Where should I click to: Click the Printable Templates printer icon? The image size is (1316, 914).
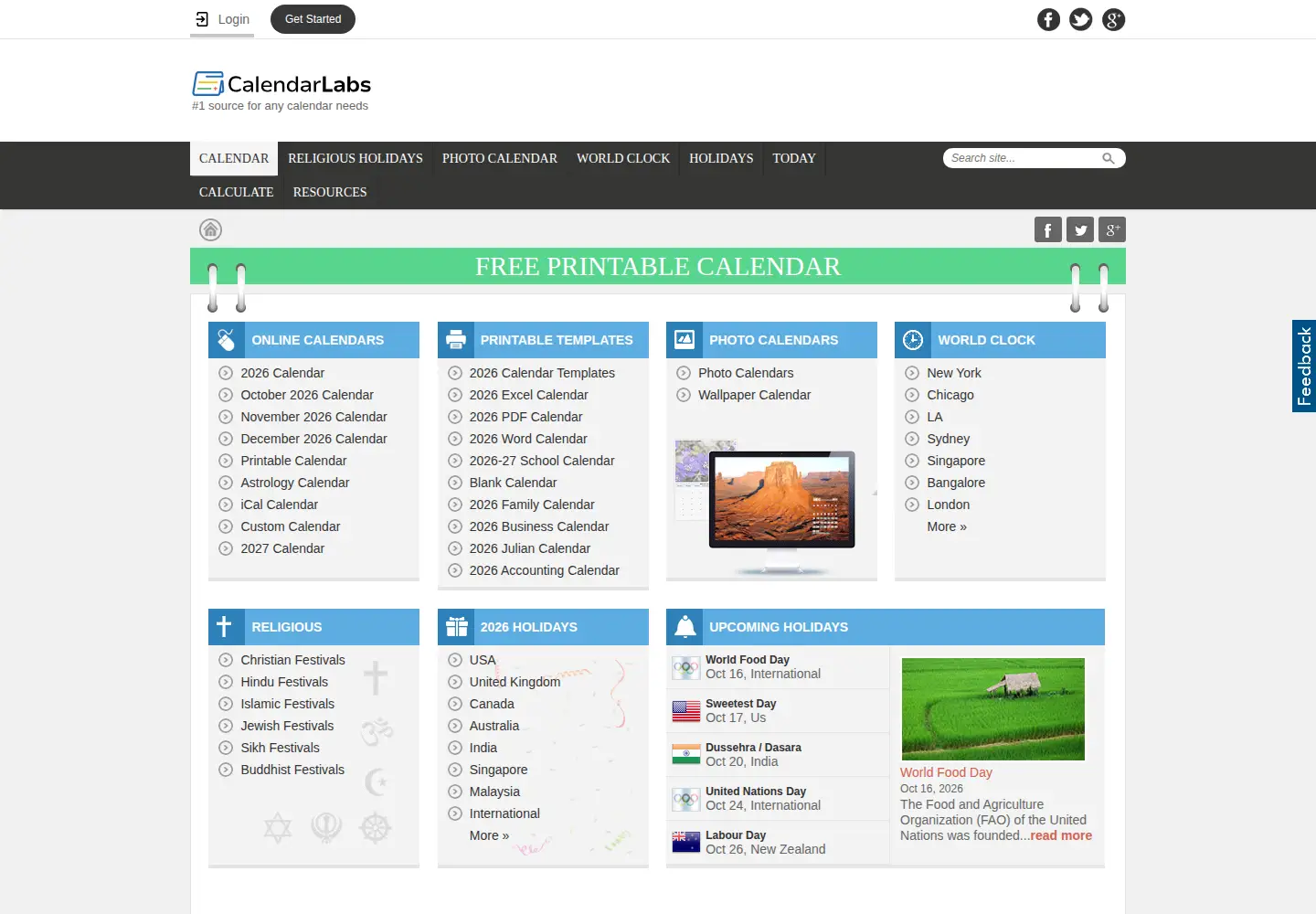coord(456,340)
